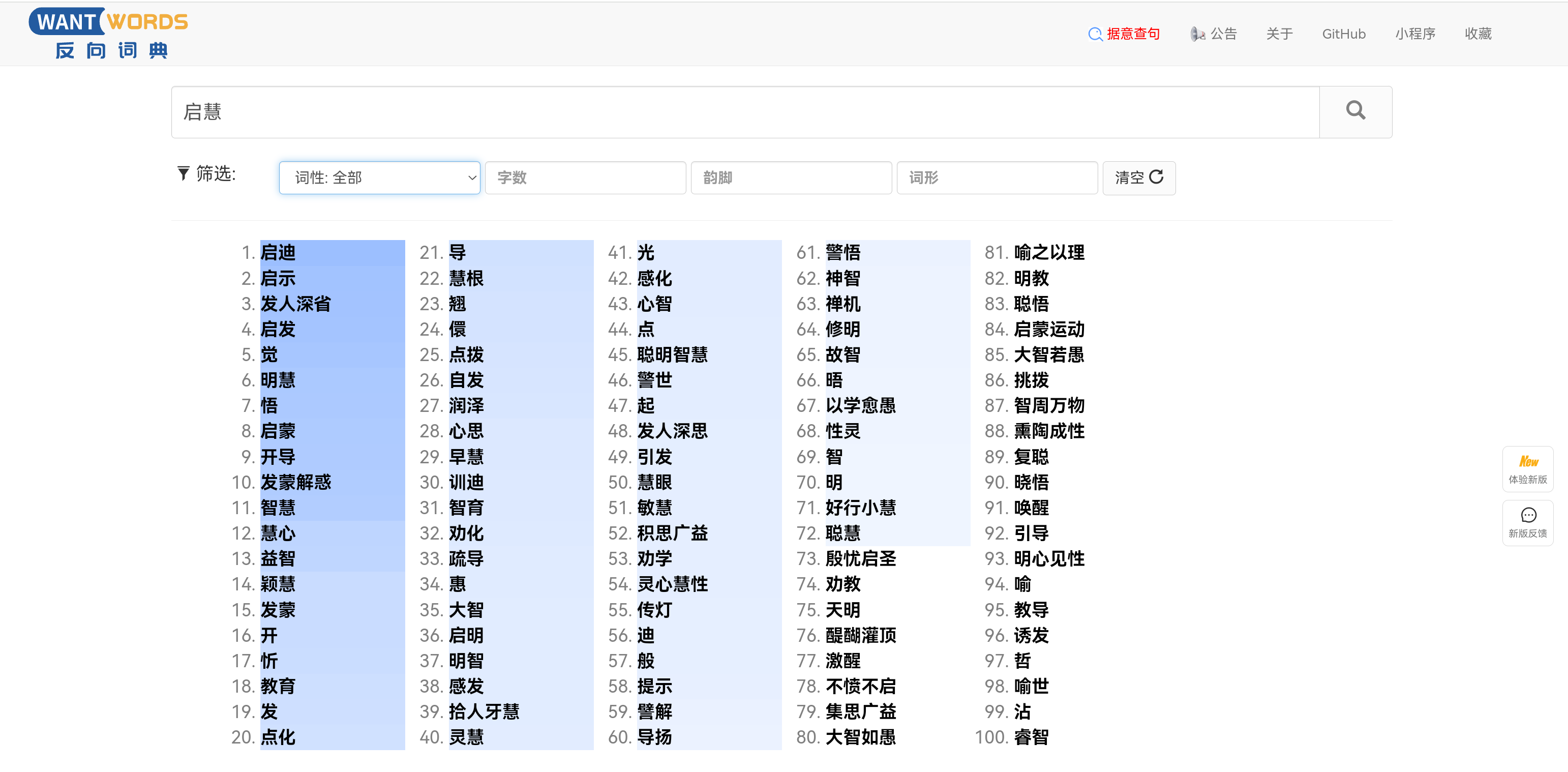Select result word 启蒙
1568x772 pixels.
coord(278,431)
